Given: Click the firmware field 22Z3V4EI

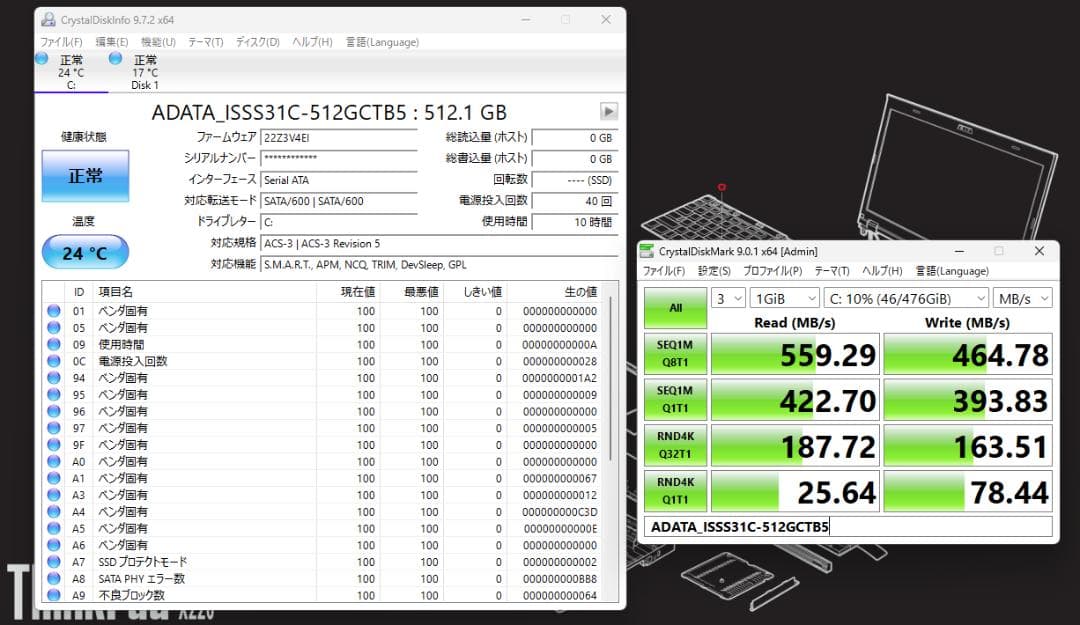Looking at the screenshot, I should click(339, 138).
